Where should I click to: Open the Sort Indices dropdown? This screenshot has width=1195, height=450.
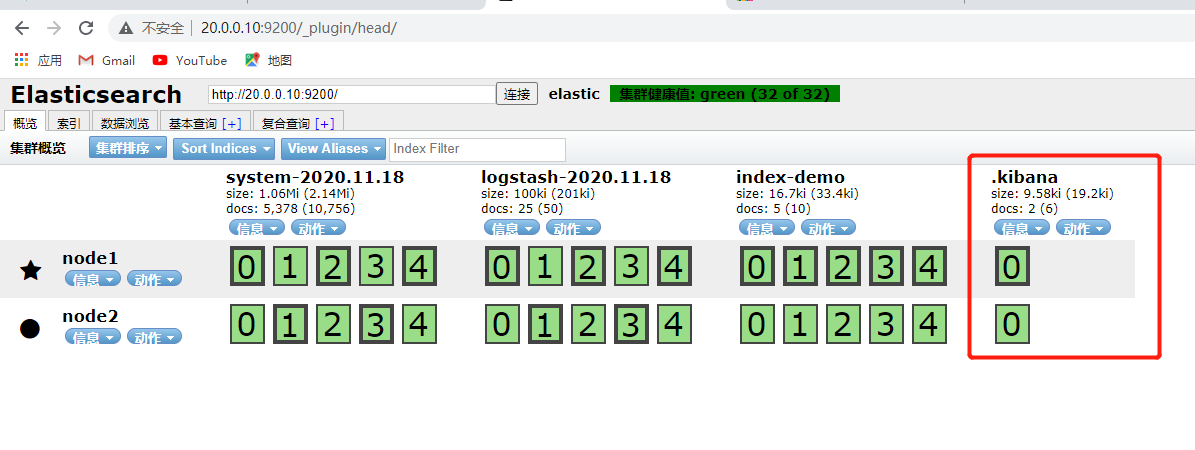pyautogui.click(x=224, y=148)
